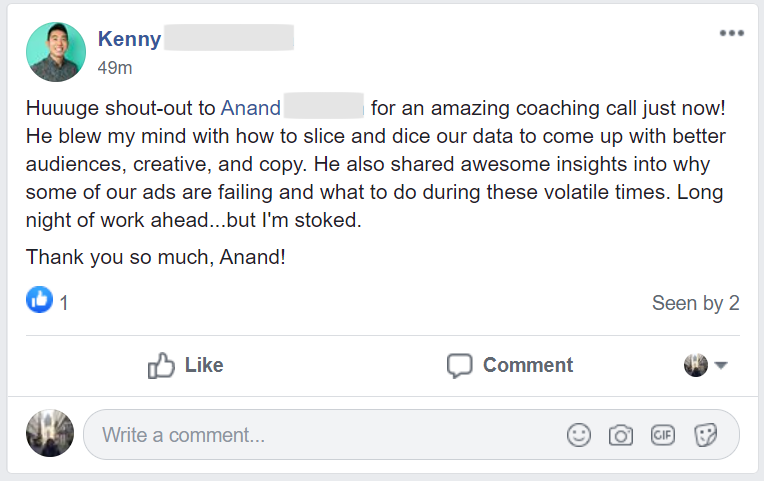
Task: Click the 49m post timestamp
Action: (x=115, y=68)
